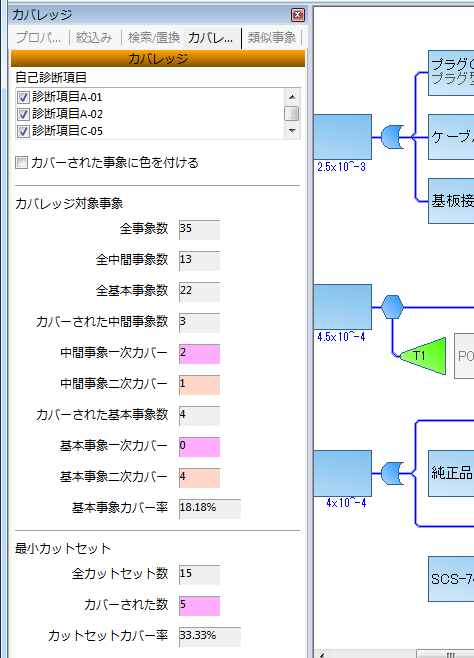Select the hexagon gate beside 4.5x10^-4 event
474x658 pixels.
(393, 307)
